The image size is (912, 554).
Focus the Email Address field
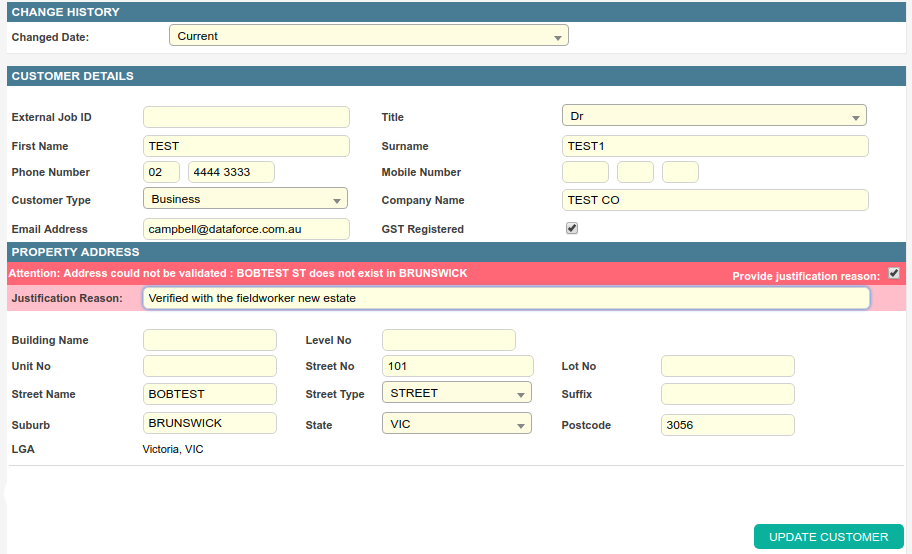tap(246, 229)
